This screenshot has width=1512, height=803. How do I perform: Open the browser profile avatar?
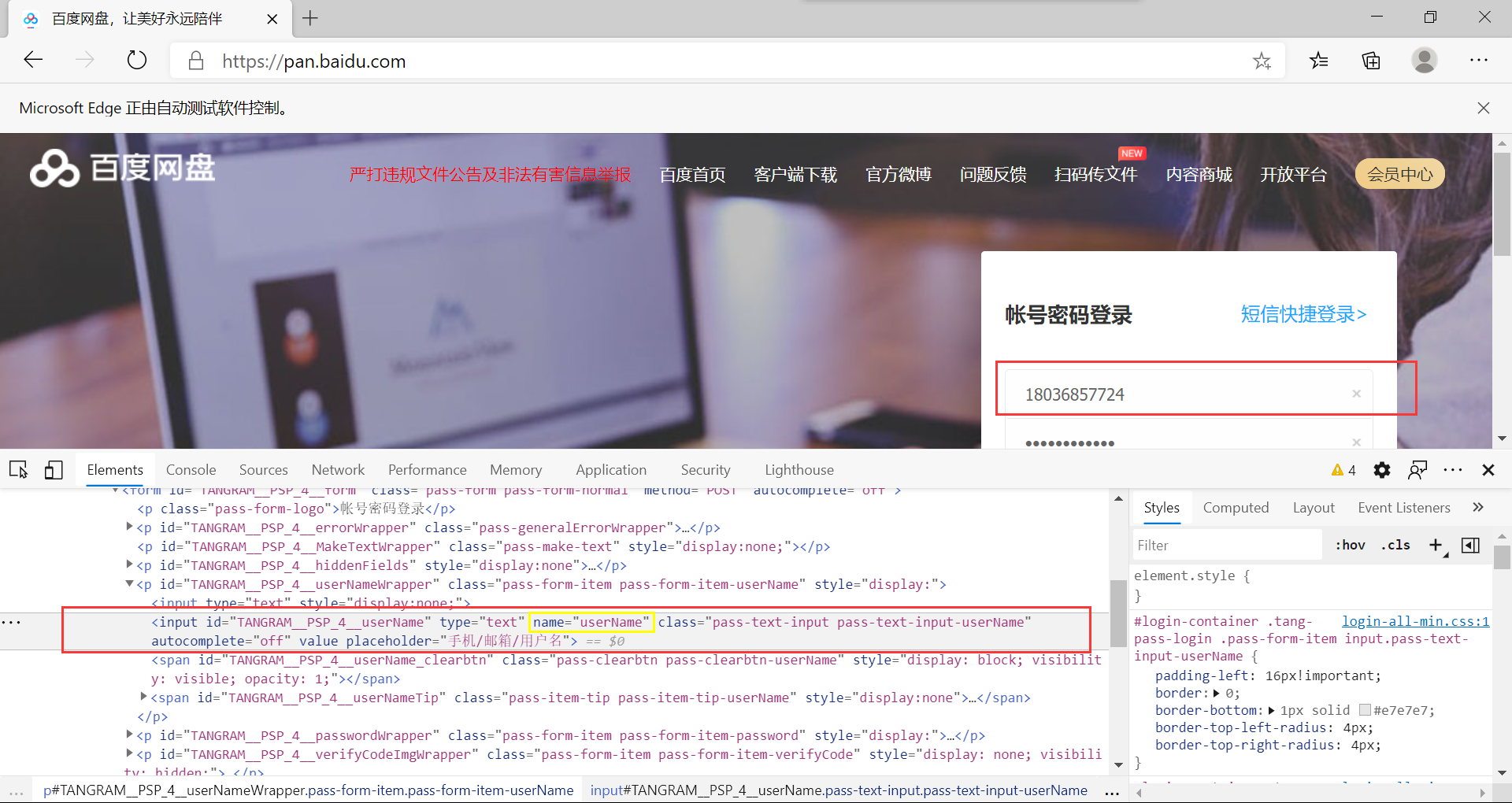[1424, 60]
